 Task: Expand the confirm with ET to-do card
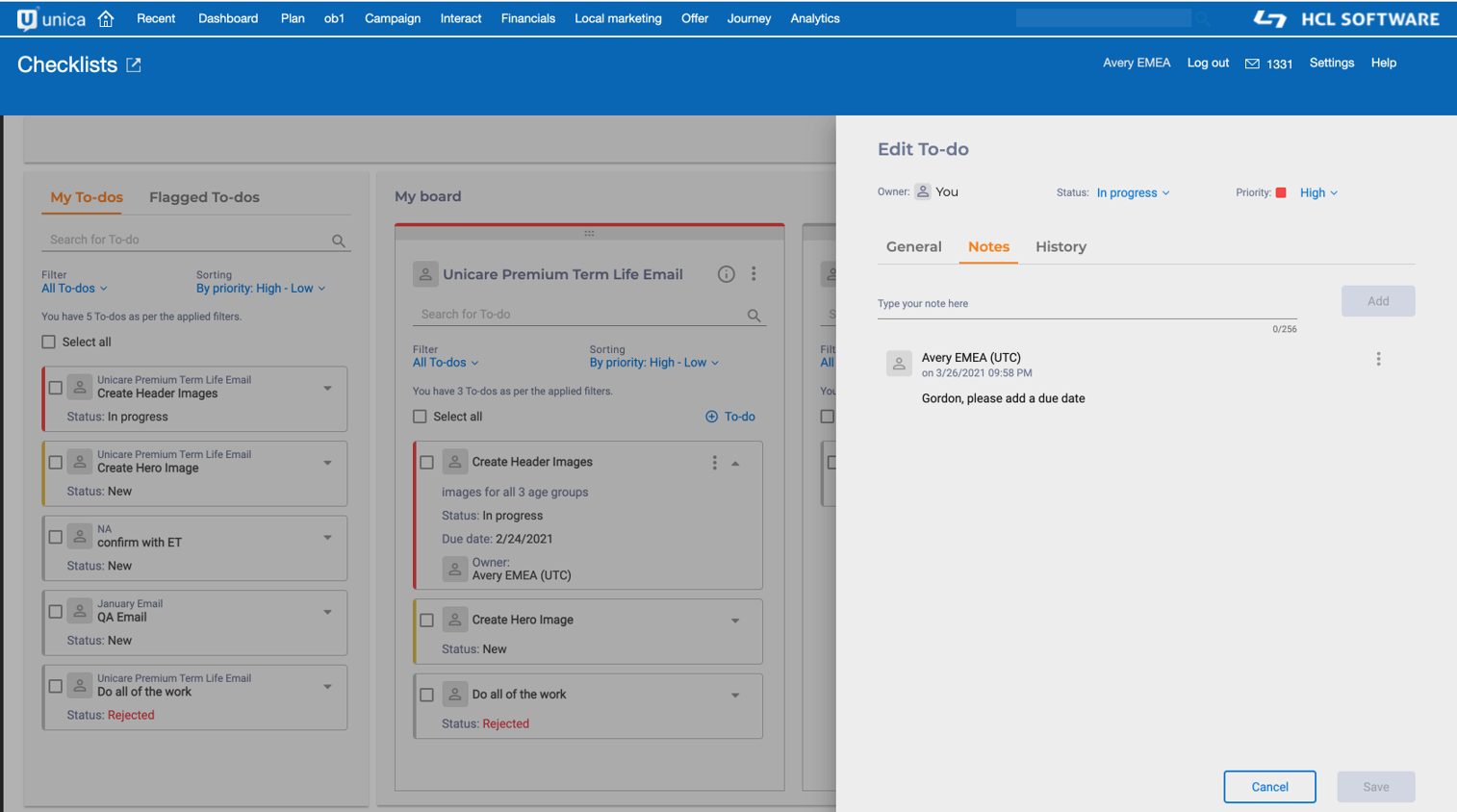[327, 538]
